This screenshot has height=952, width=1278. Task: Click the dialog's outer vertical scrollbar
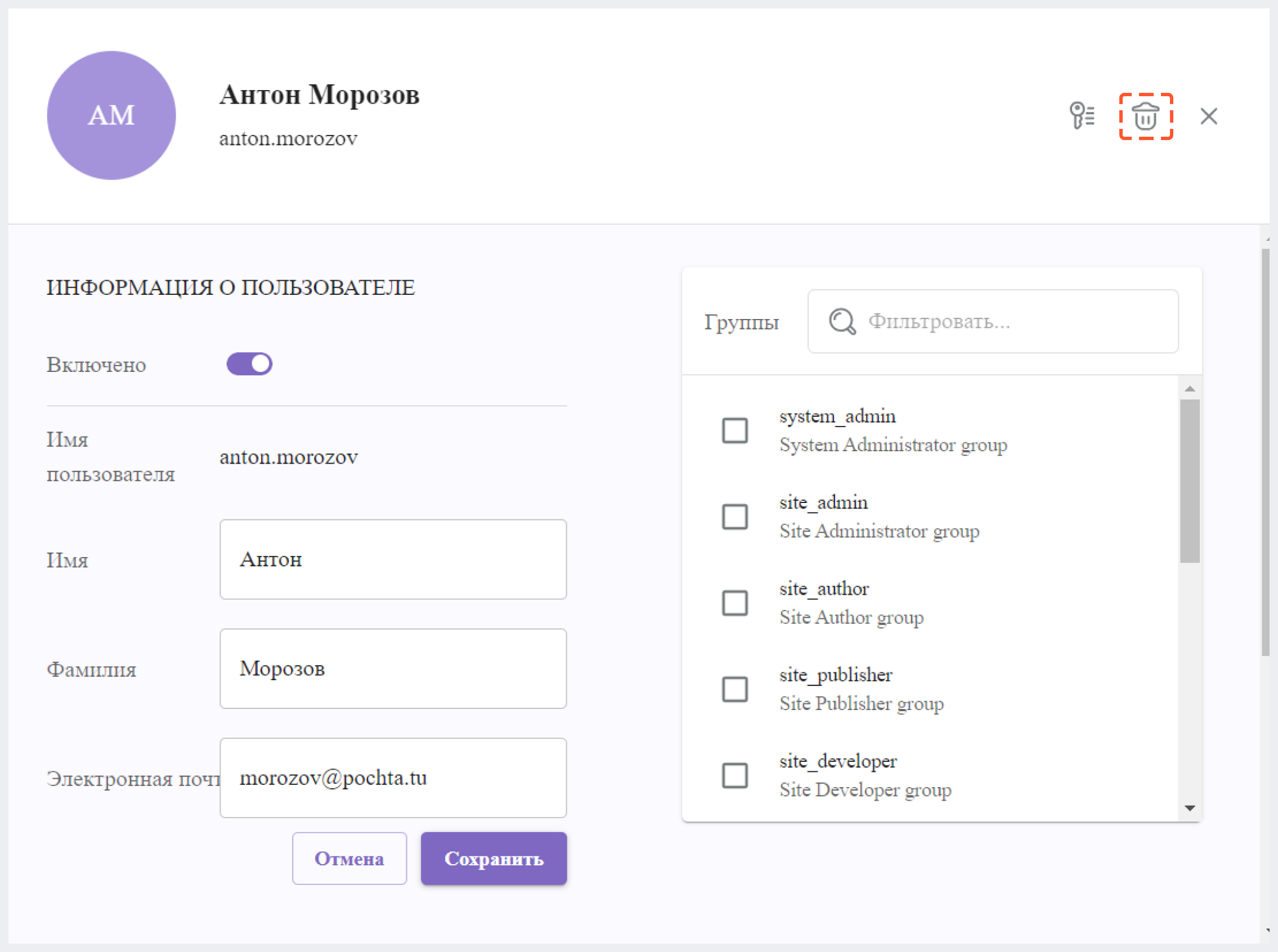1265,452
